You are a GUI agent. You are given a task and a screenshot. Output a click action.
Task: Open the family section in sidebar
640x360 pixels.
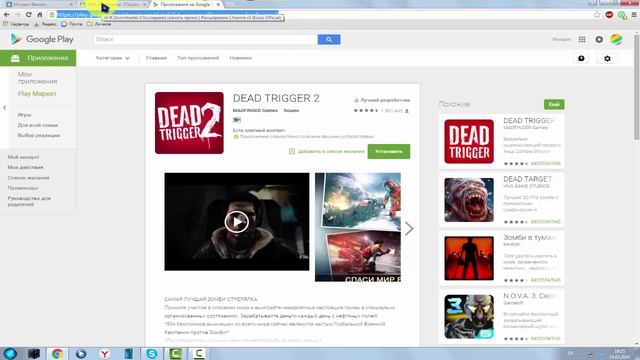click(x=38, y=125)
